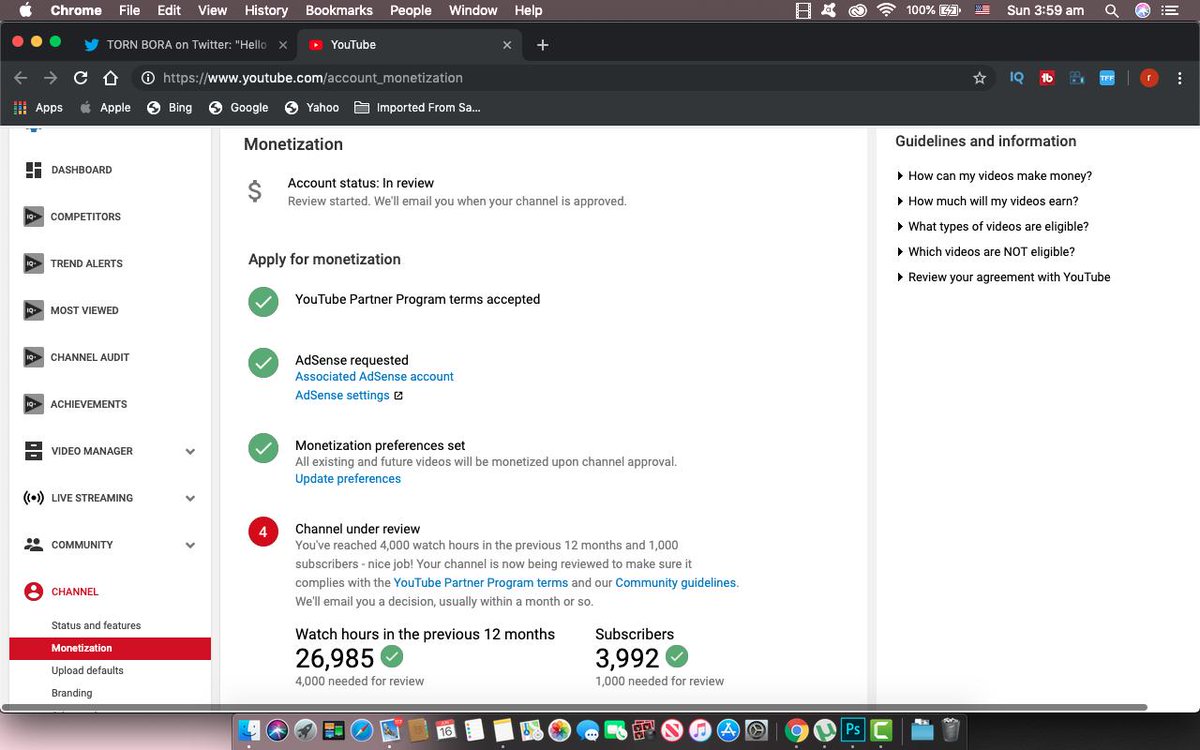Open Spotlight search in menu bar
Screen dimensions: 1200x750
pyautogui.click(x=1111, y=10)
